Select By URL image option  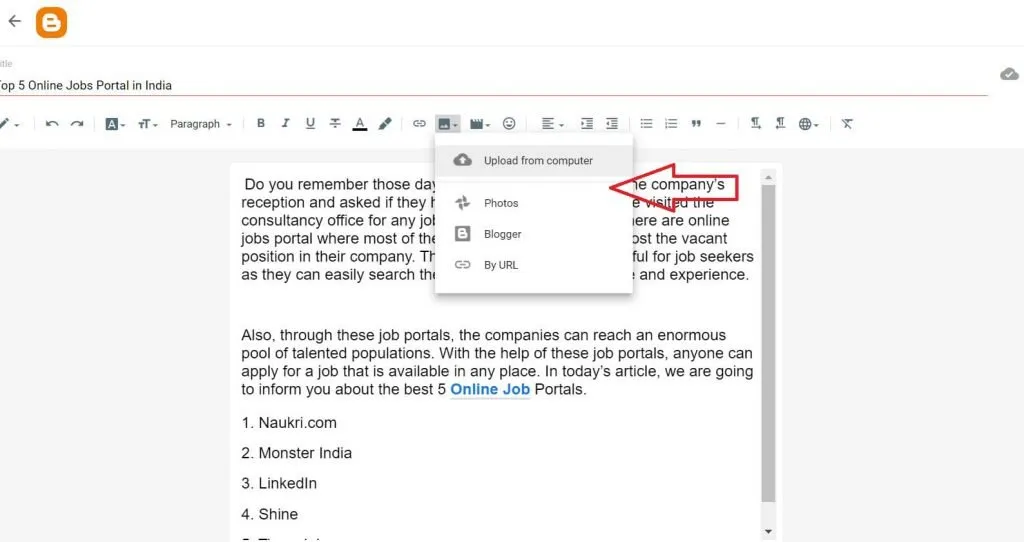534,264
